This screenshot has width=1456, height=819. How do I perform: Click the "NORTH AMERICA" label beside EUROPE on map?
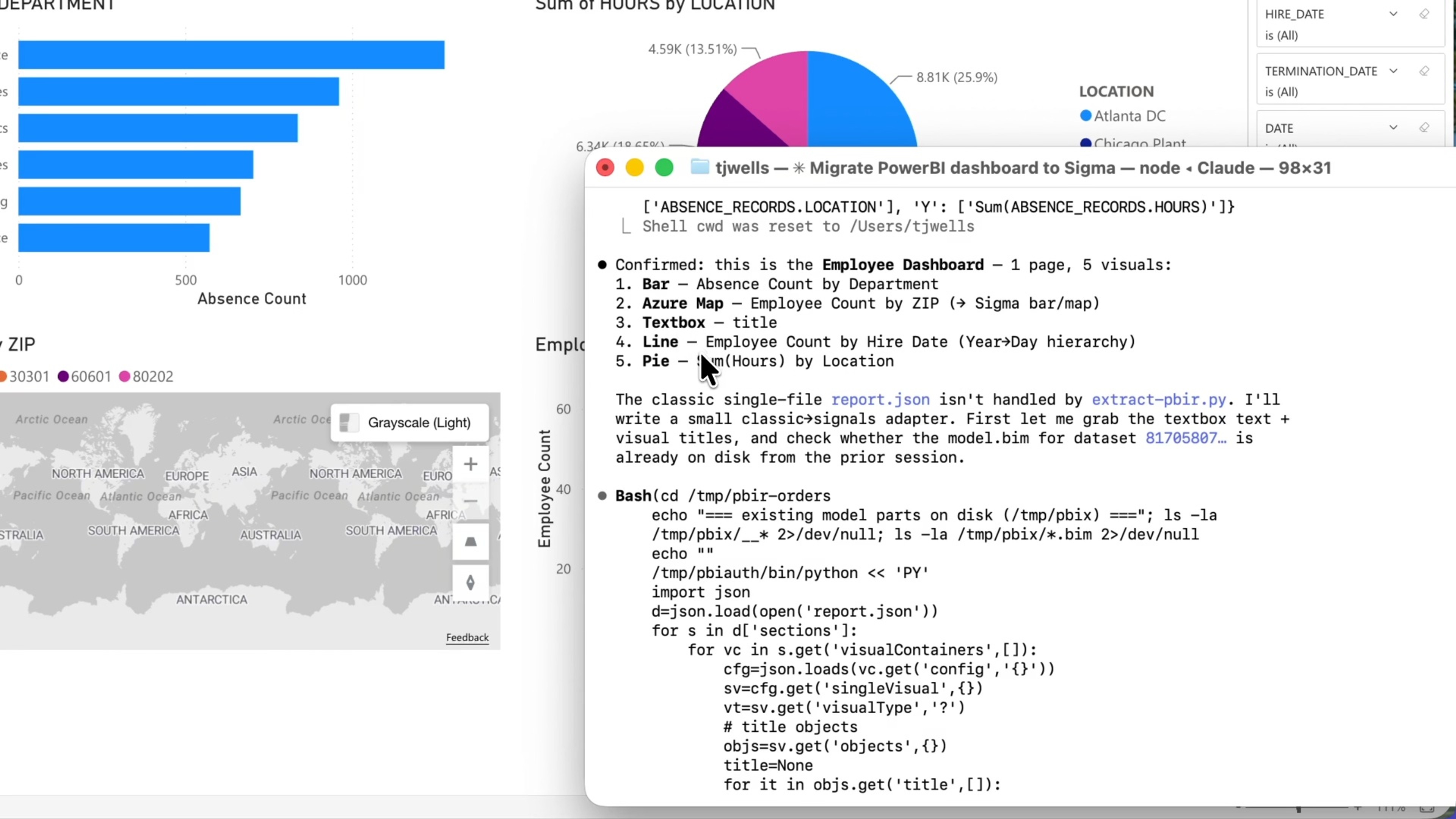[98, 474]
